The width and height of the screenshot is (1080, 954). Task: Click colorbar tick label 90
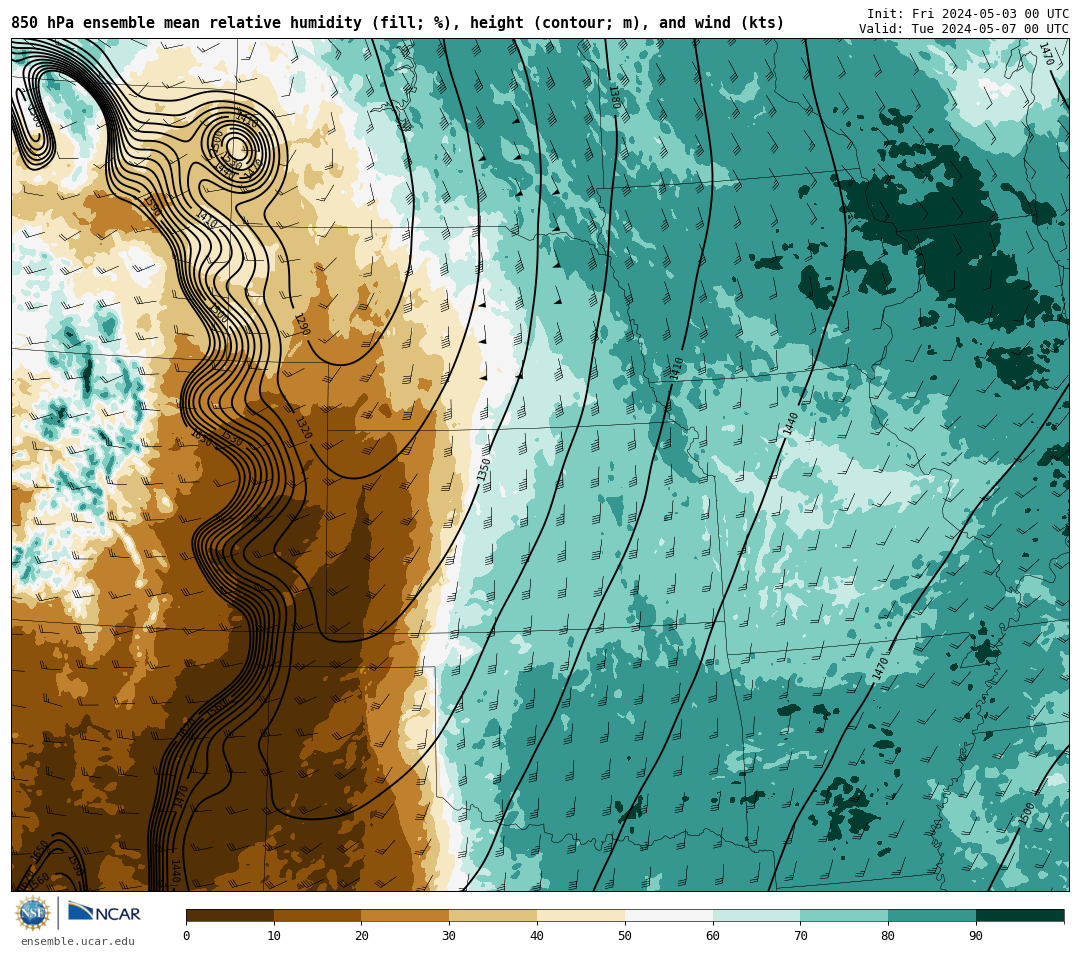976,936
